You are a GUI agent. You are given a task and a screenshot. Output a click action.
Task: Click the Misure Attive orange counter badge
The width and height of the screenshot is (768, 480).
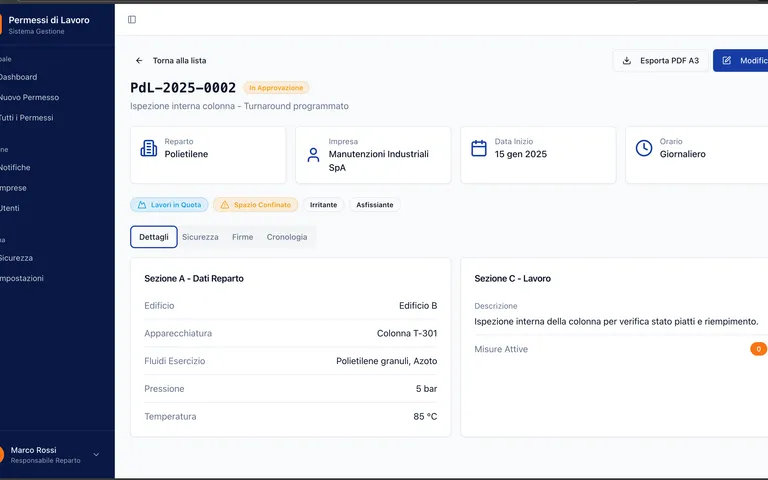759,349
